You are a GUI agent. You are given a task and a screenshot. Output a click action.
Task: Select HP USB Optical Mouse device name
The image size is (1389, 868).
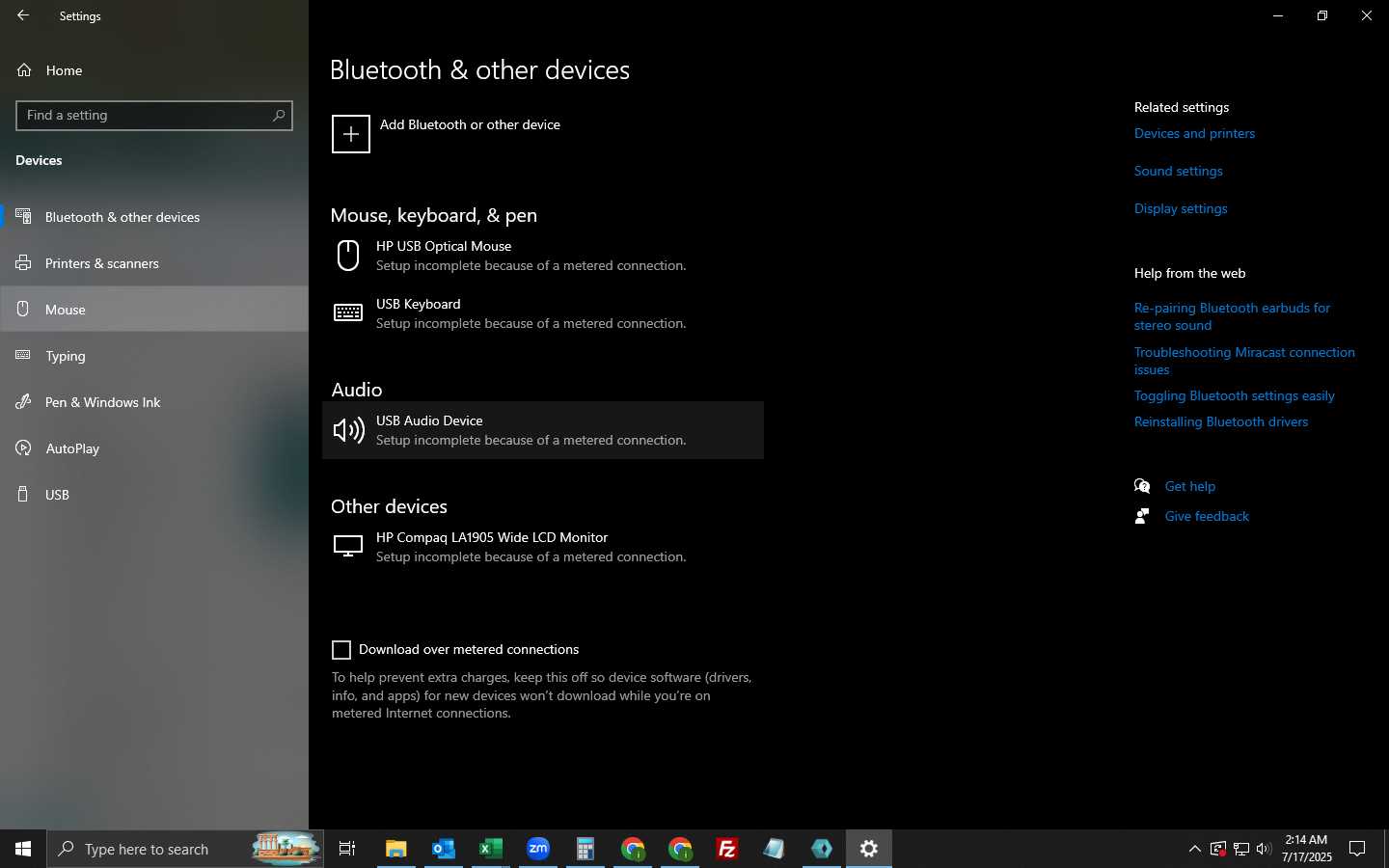point(444,247)
